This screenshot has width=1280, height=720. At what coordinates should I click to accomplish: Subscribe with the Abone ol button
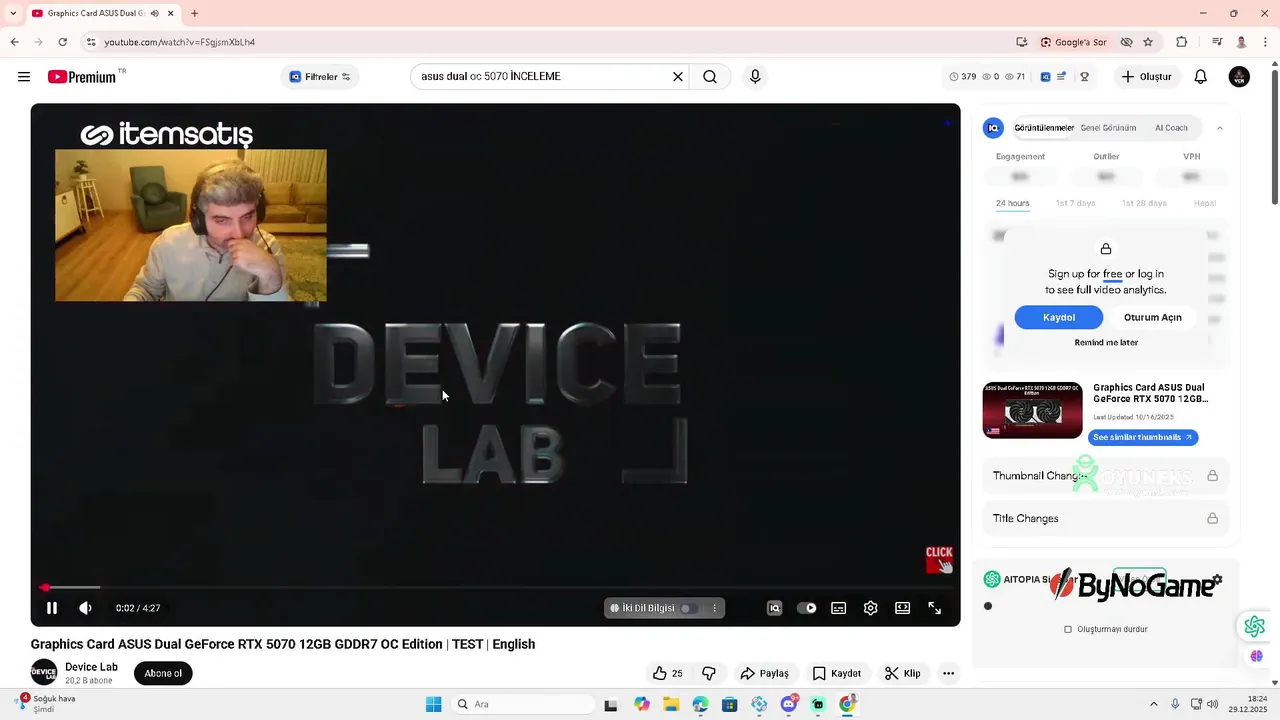coord(163,673)
